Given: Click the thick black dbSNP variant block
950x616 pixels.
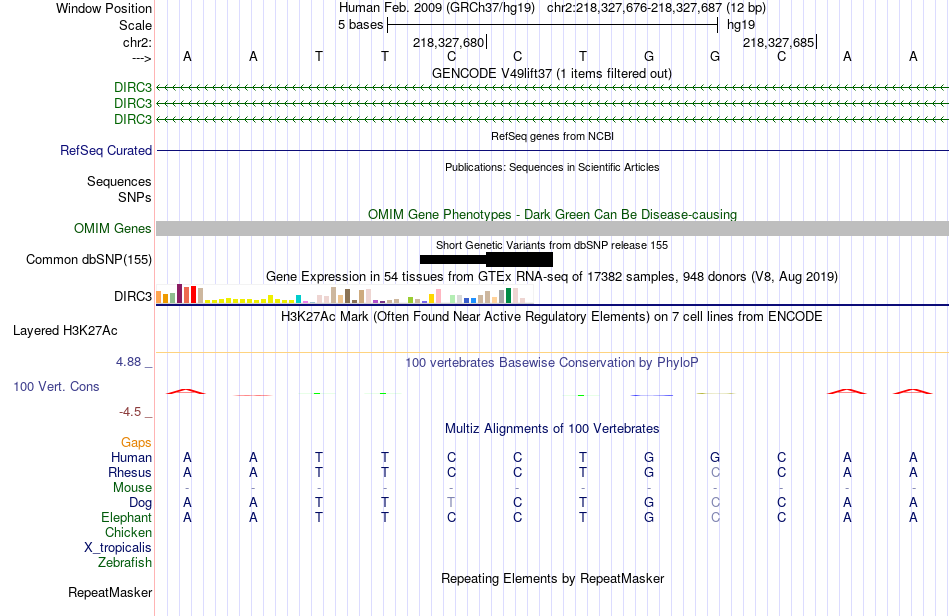Looking at the screenshot, I should [x=519, y=259].
